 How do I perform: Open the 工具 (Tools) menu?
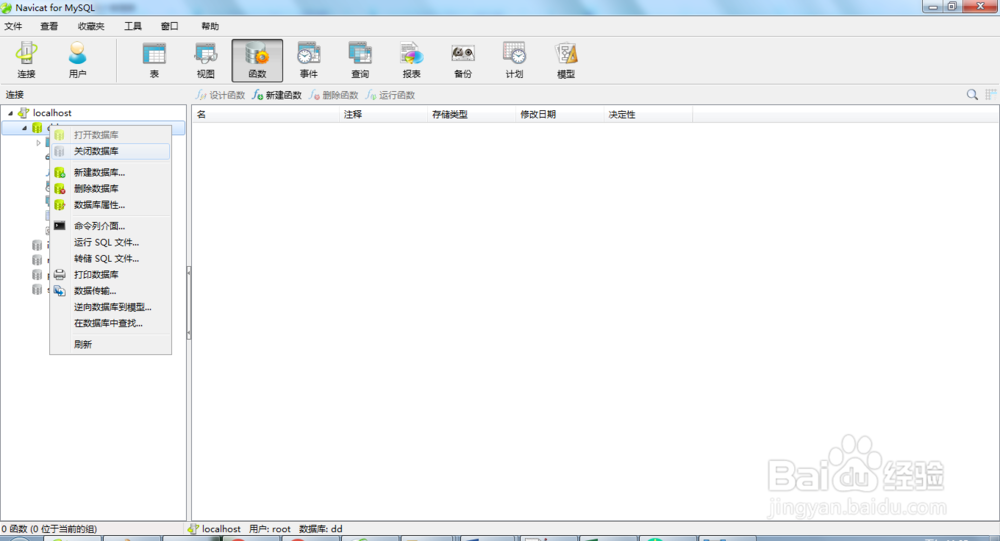133,26
